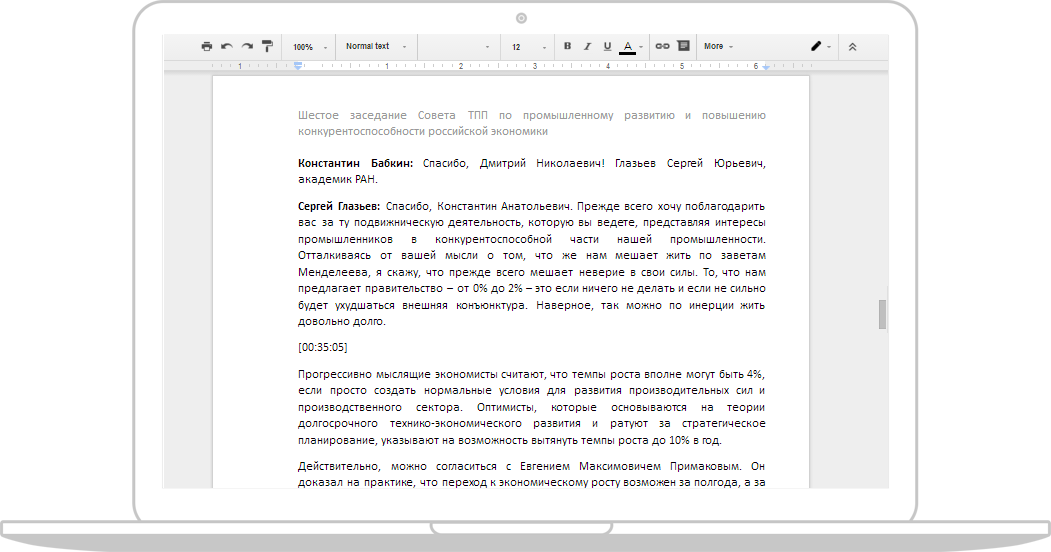Open the Normal text style dropdown
Screen dimensions: 1051x552
point(376,46)
